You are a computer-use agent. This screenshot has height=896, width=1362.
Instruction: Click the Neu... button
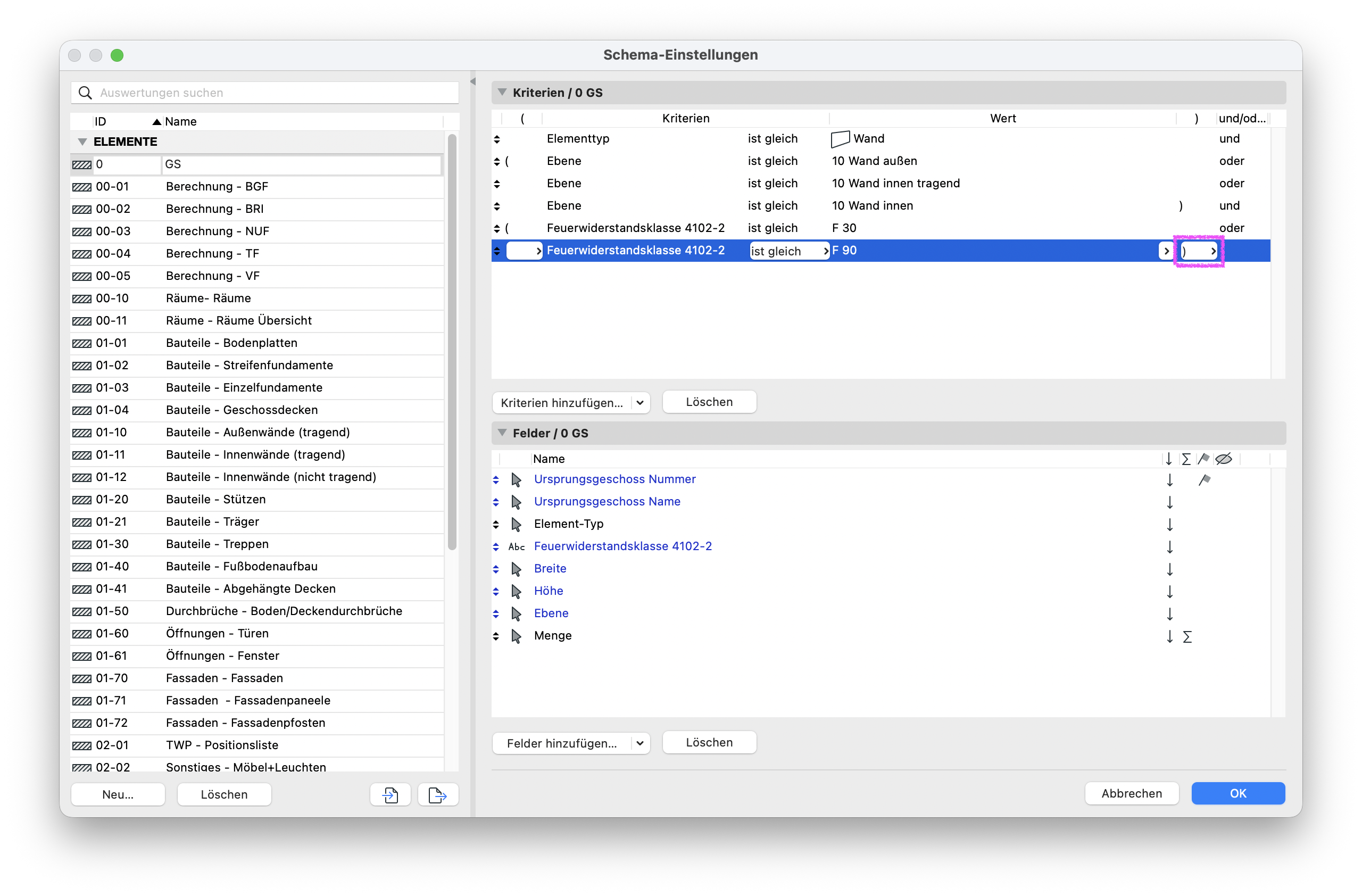coord(118,794)
